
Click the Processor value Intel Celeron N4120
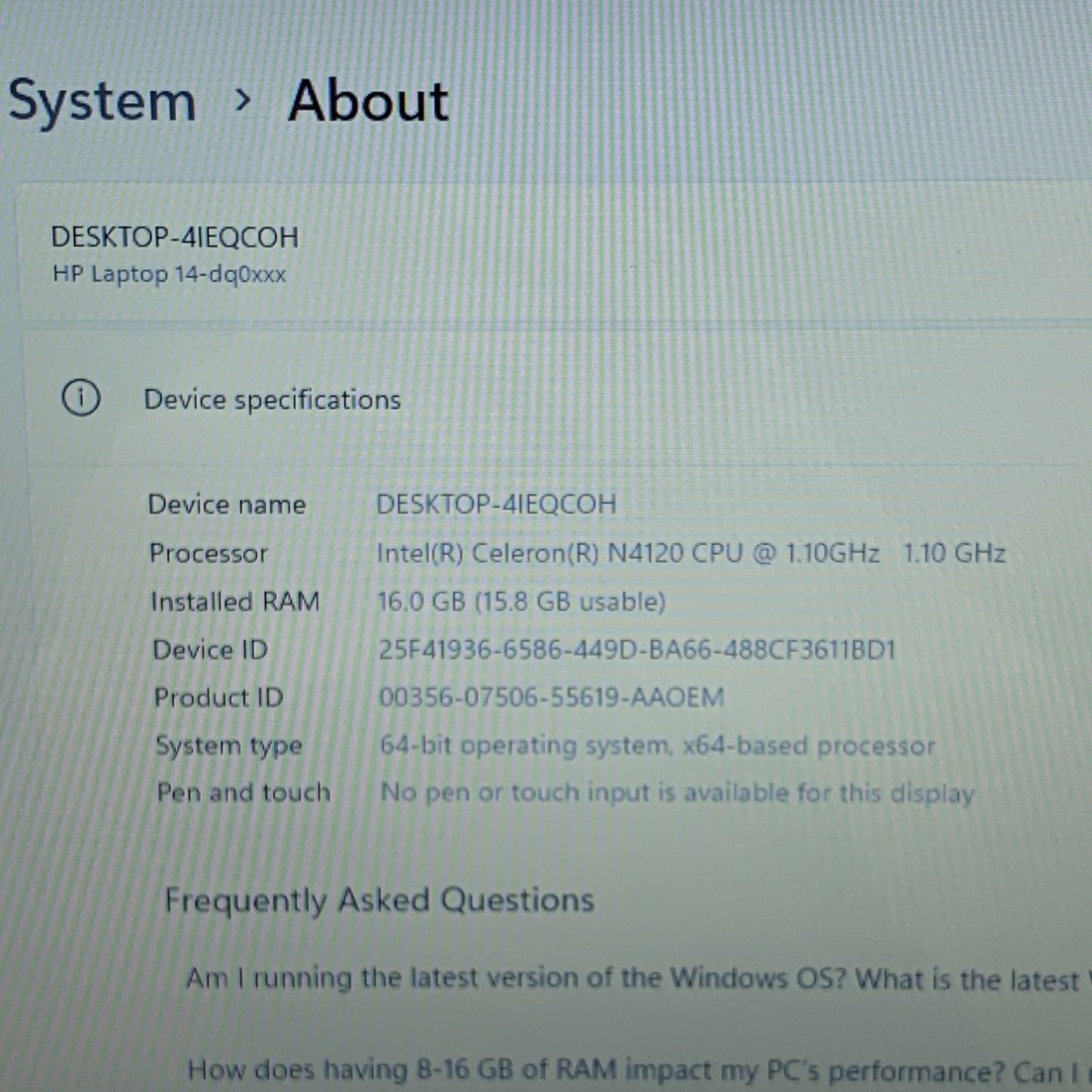point(691,553)
